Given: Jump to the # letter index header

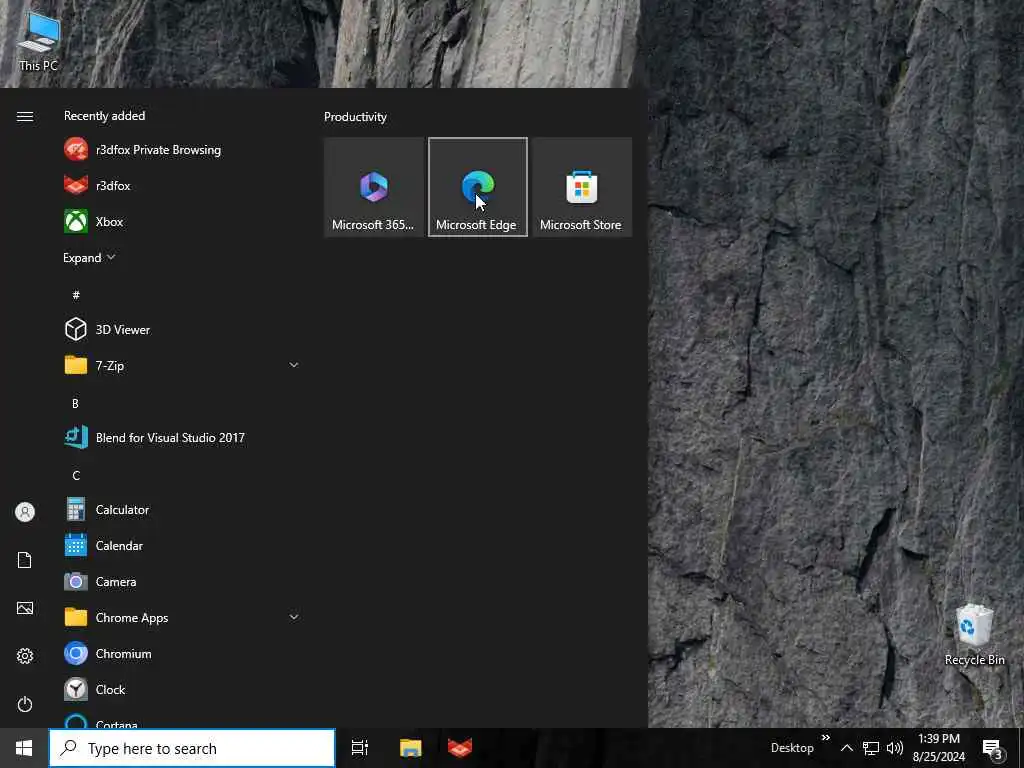Looking at the screenshot, I should [x=76, y=295].
